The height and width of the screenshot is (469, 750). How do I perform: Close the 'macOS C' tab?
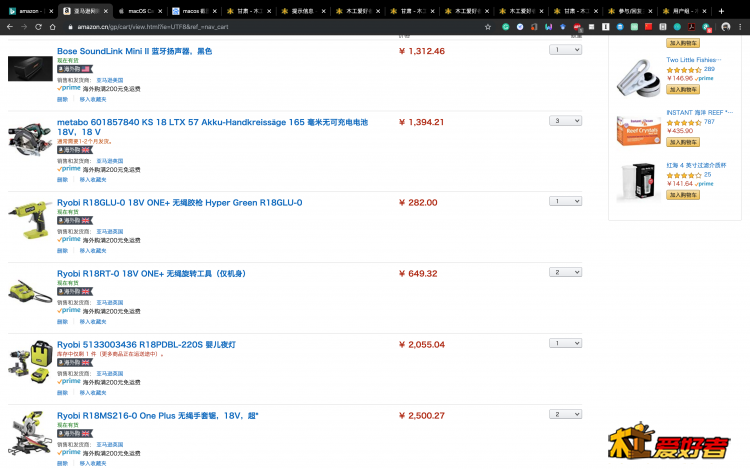click(x=160, y=11)
